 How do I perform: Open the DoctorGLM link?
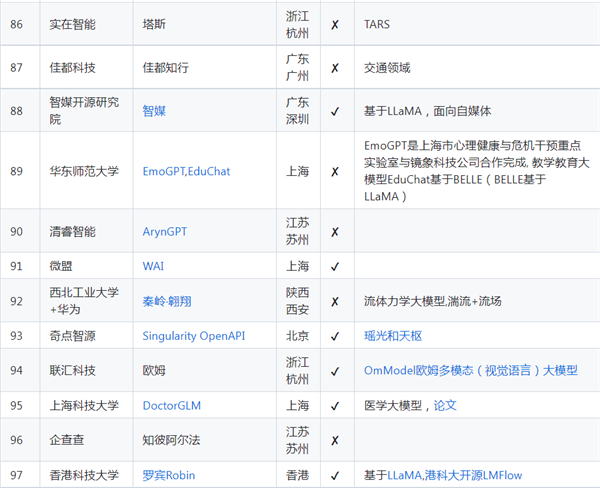pos(171,405)
